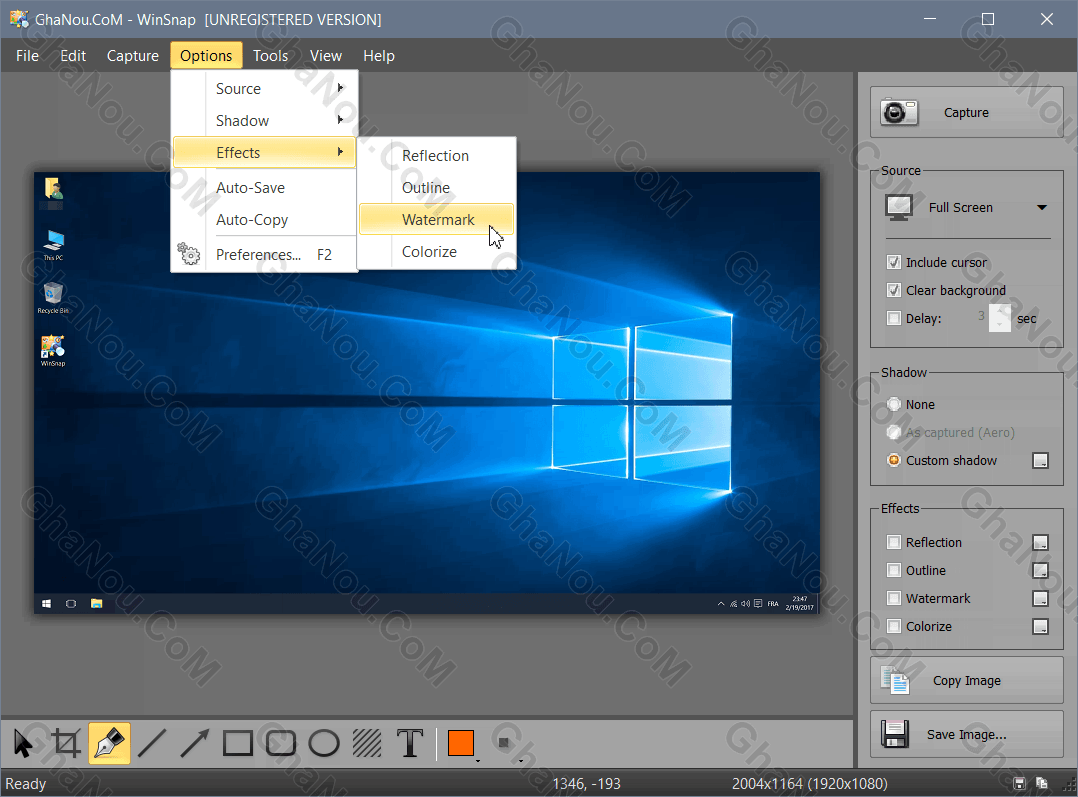The height and width of the screenshot is (797, 1078).
Task: Uncheck the Clear background checkbox
Action: click(894, 290)
